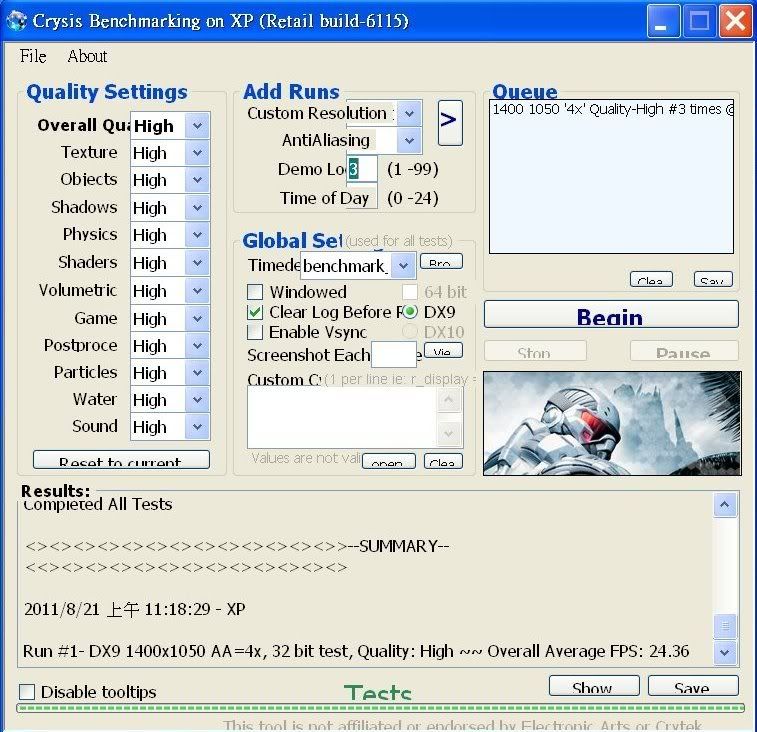The width and height of the screenshot is (757, 732).
Task: Check the Disable tooltips box
Action: pyautogui.click(x=27, y=692)
